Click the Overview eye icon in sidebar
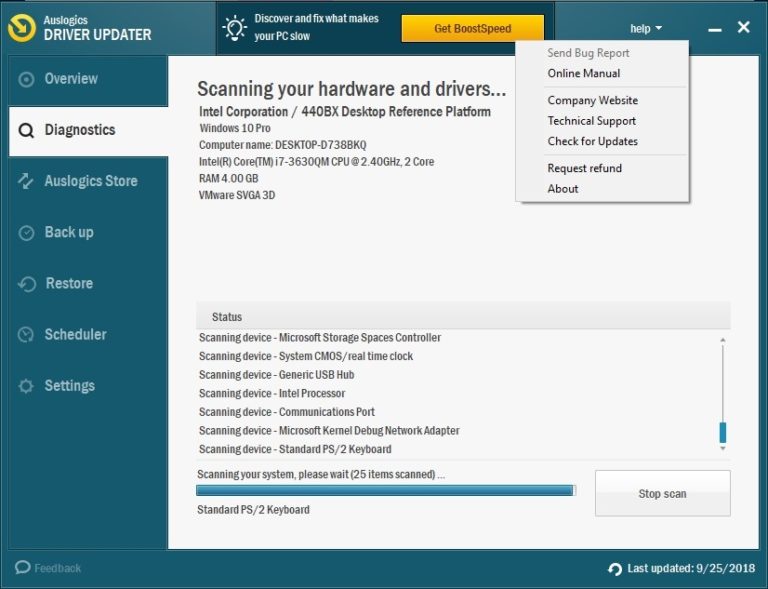The width and height of the screenshot is (768, 589). pyautogui.click(x=26, y=79)
